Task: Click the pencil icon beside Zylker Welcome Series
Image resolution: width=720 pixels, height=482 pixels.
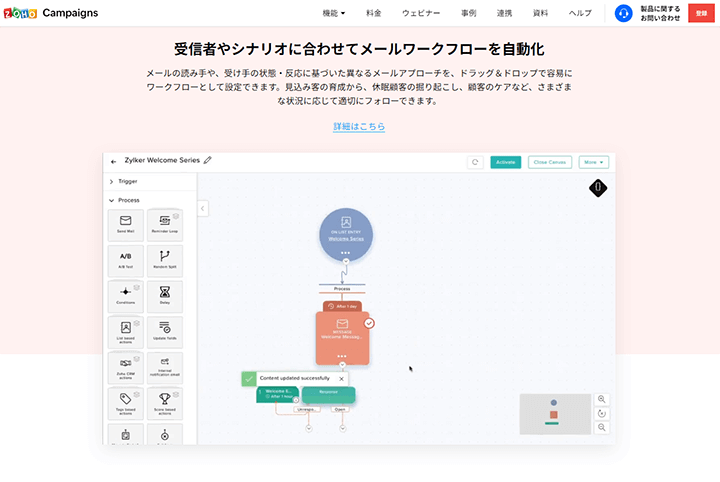Action: point(208,160)
